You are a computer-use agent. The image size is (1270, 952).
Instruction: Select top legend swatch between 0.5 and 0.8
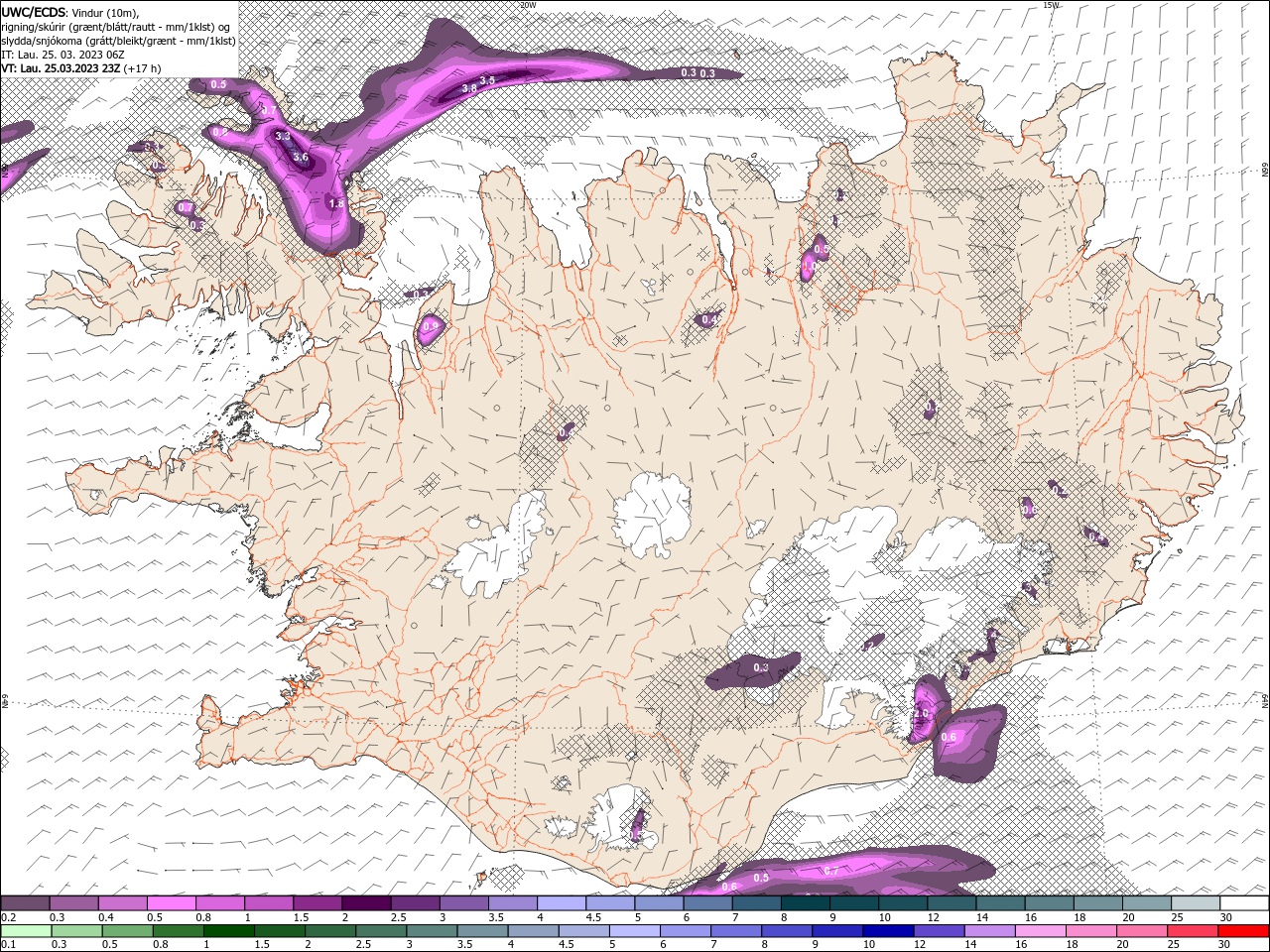click(171, 903)
